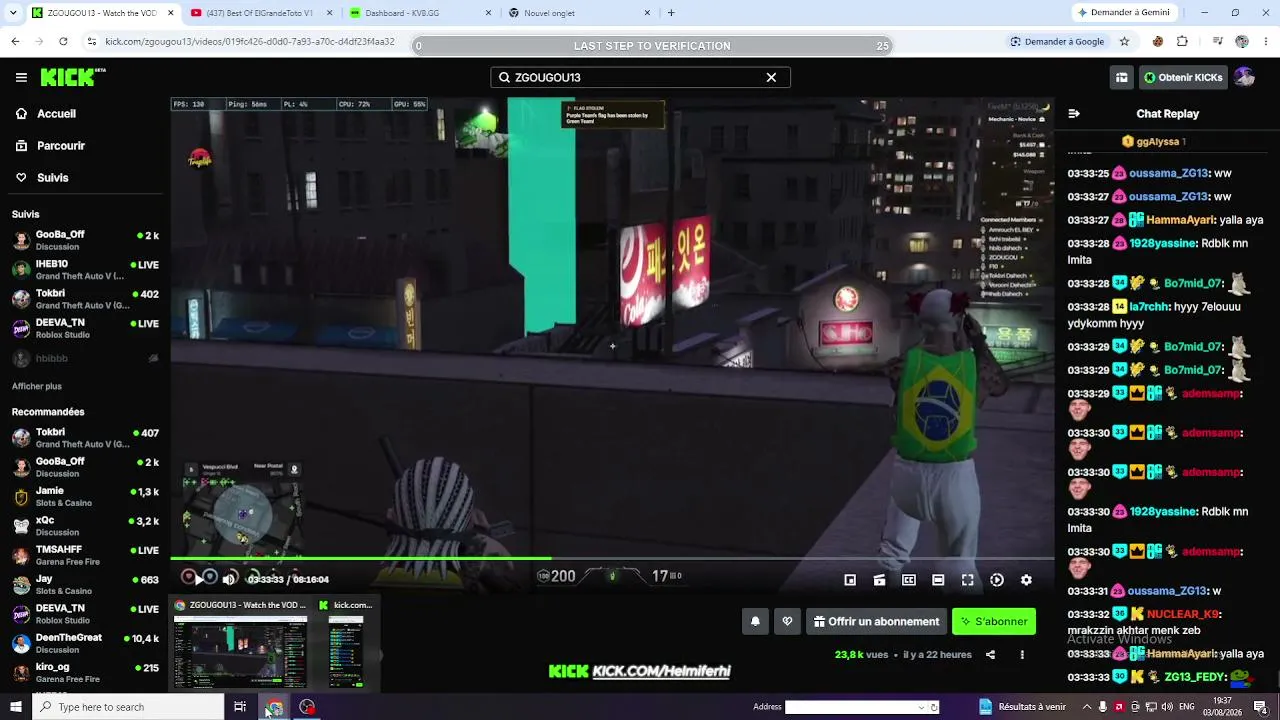1280x720 pixels.
Task: Open Windows notification center
Action: (1261, 707)
